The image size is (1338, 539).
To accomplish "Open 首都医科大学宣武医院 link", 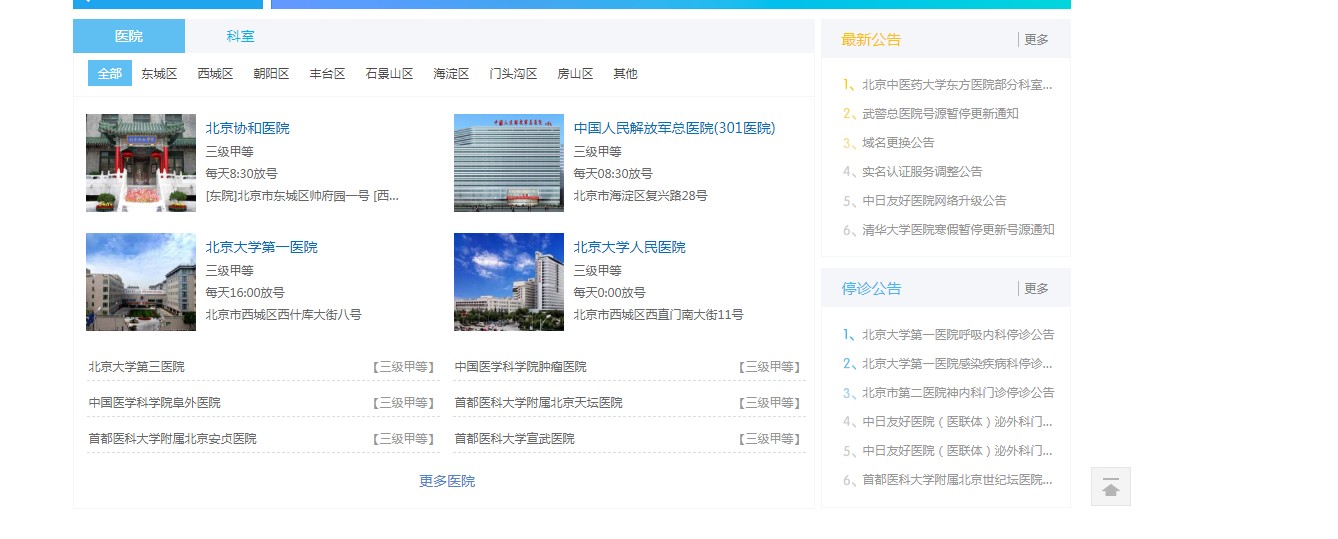I will tap(514, 439).
